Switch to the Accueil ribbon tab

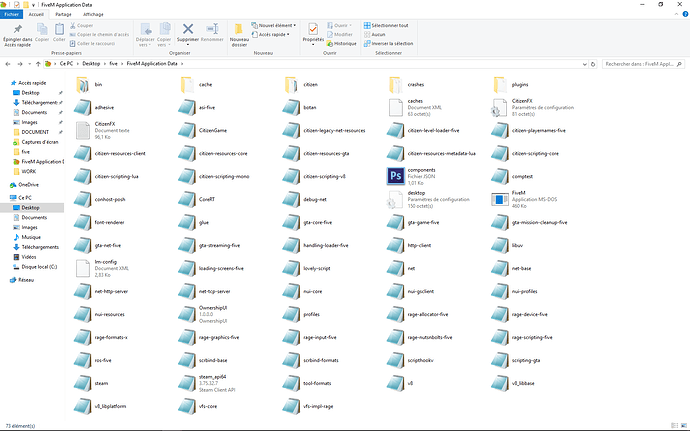[36, 14]
